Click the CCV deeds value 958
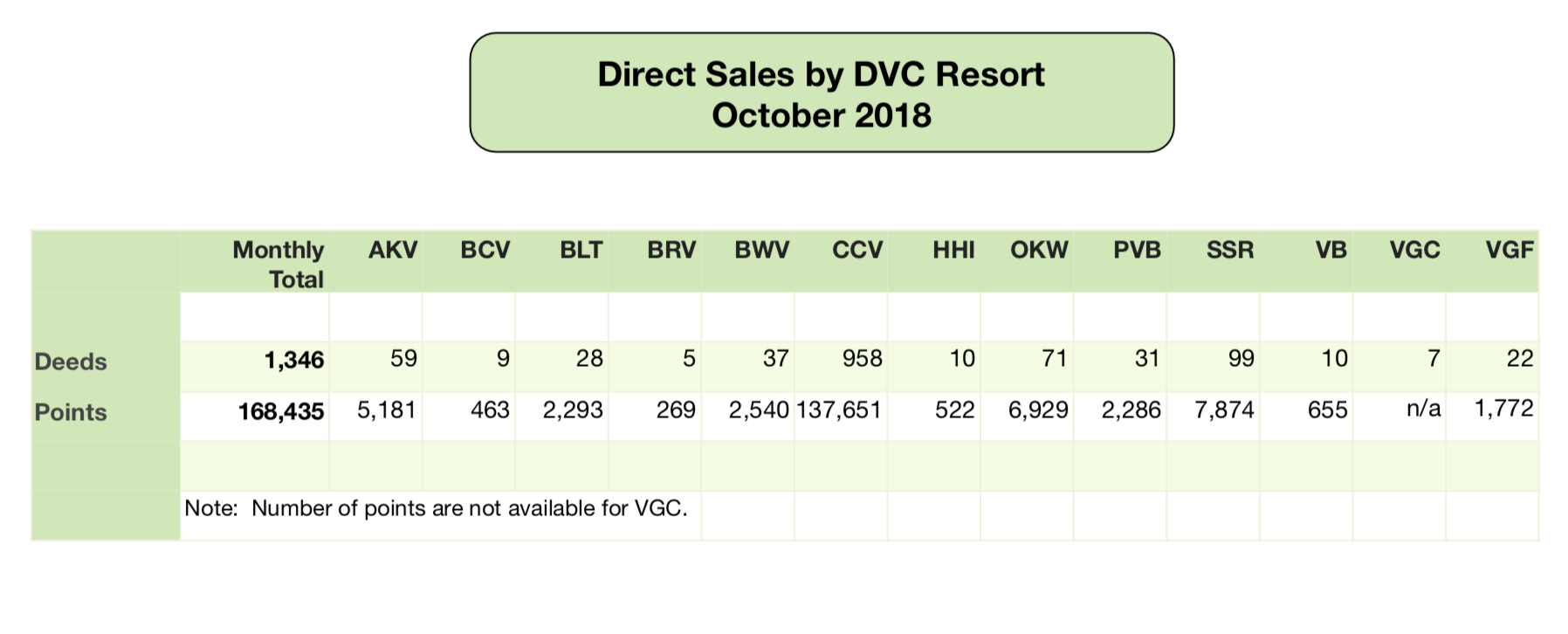Image resolution: width=1568 pixels, height=634 pixels. pyautogui.click(x=862, y=358)
